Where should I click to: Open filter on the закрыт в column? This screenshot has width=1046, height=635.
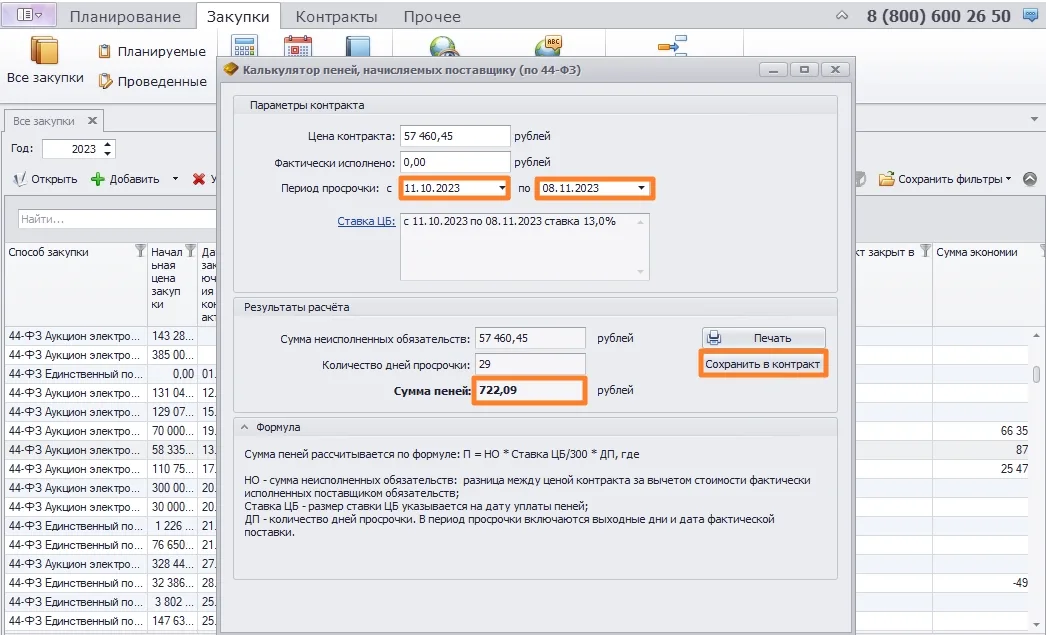coord(925,251)
